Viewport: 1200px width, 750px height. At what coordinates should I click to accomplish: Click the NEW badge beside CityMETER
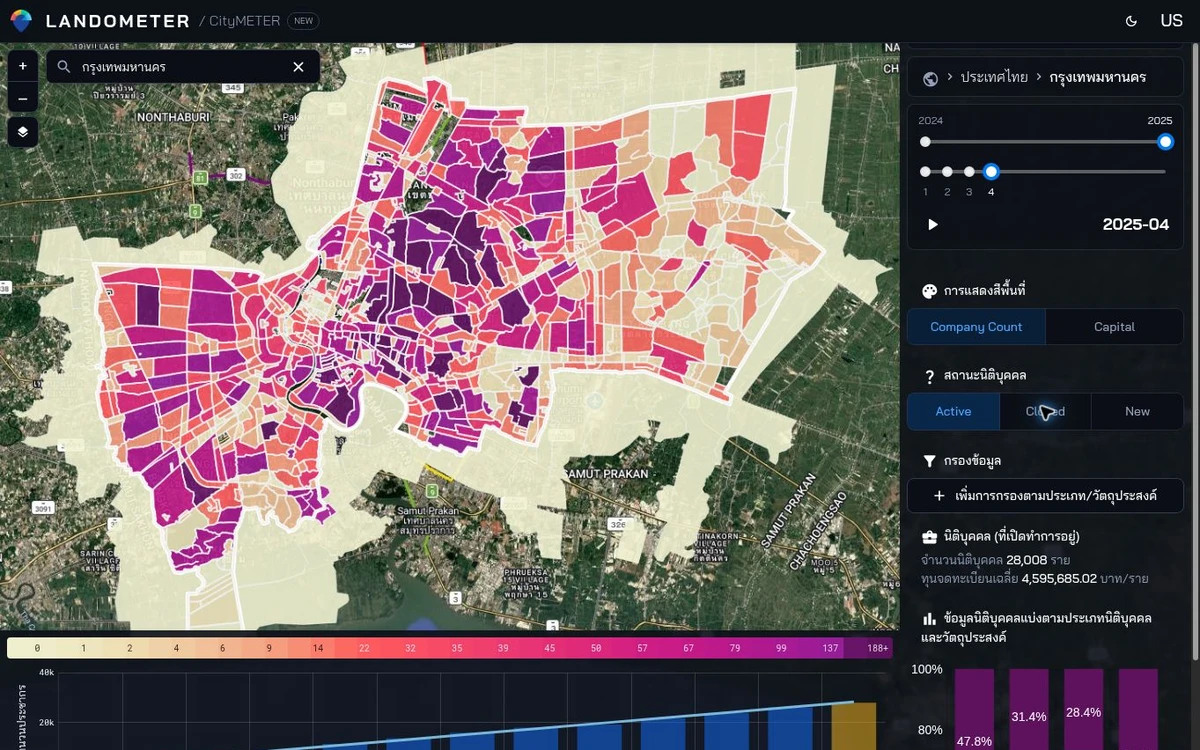coord(303,21)
